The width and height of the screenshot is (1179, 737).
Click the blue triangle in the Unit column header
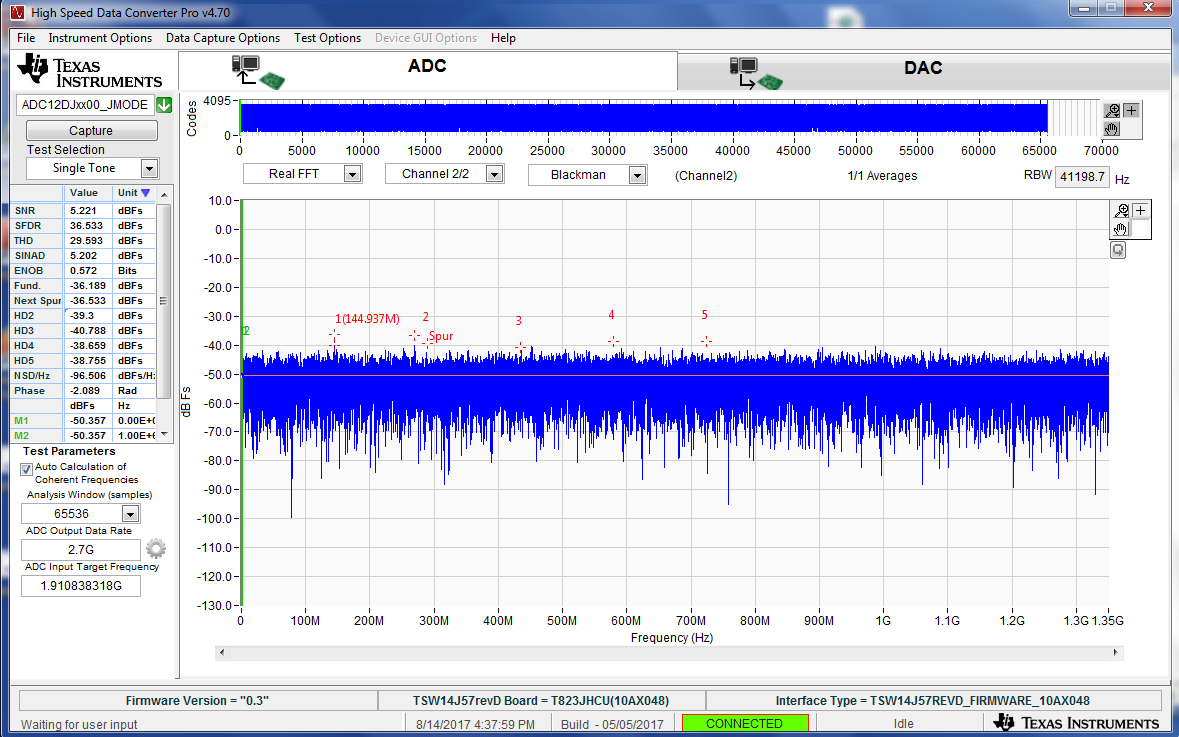click(x=146, y=193)
